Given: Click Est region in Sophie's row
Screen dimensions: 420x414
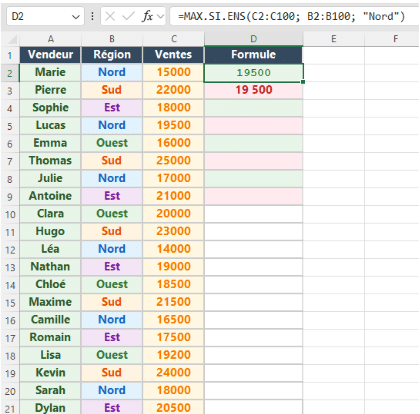Looking at the screenshot, I should pos(112,108).
